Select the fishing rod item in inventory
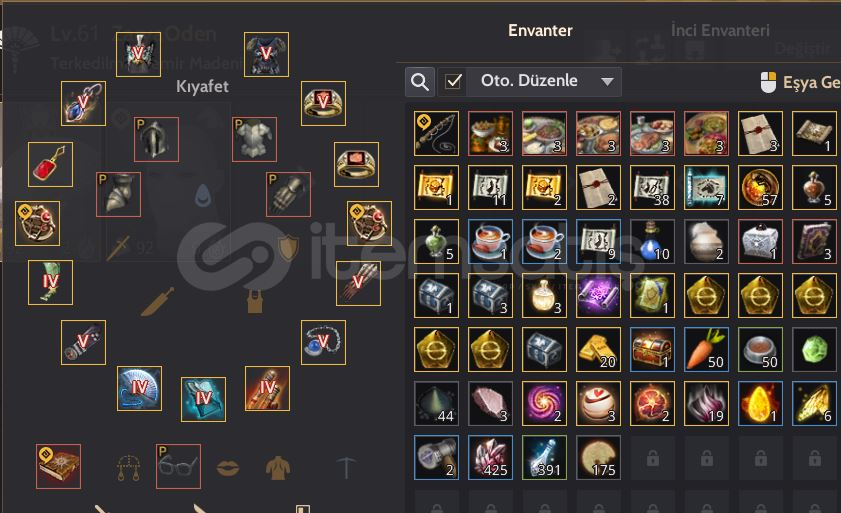This screenshot has width=841, height=513. tap(436, 134)
